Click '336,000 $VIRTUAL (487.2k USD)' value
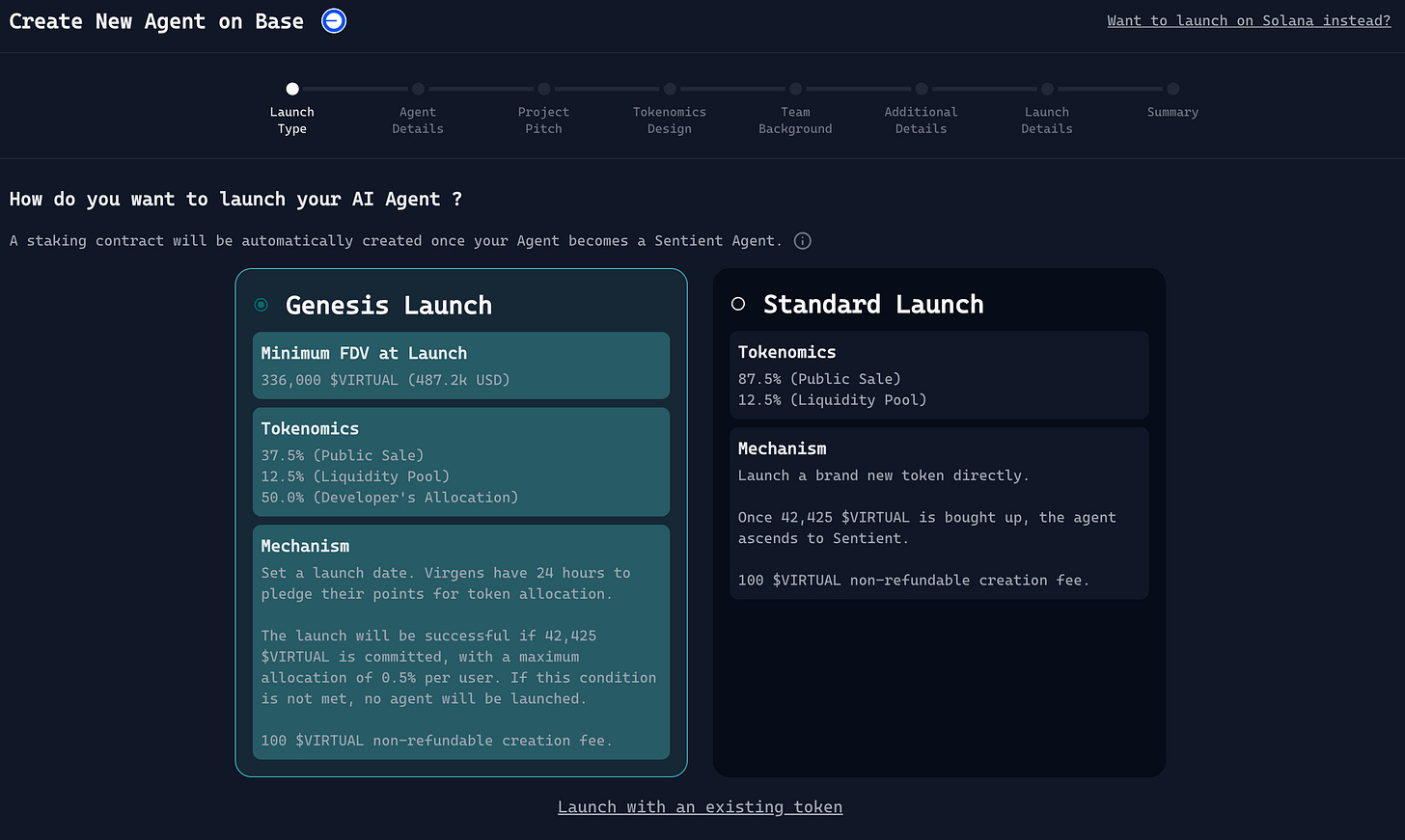The height and width of the screenshot is (840, 1405). (385, 380)
